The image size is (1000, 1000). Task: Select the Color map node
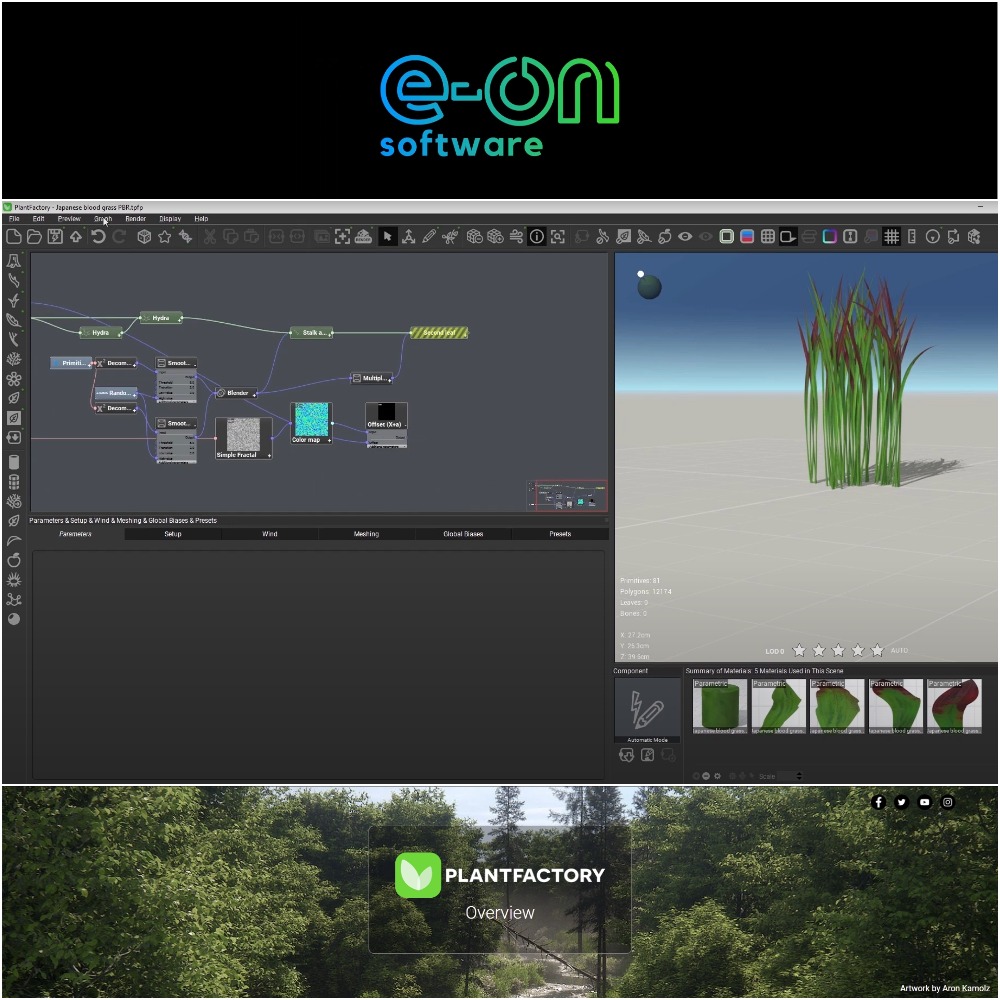[311, 423]
